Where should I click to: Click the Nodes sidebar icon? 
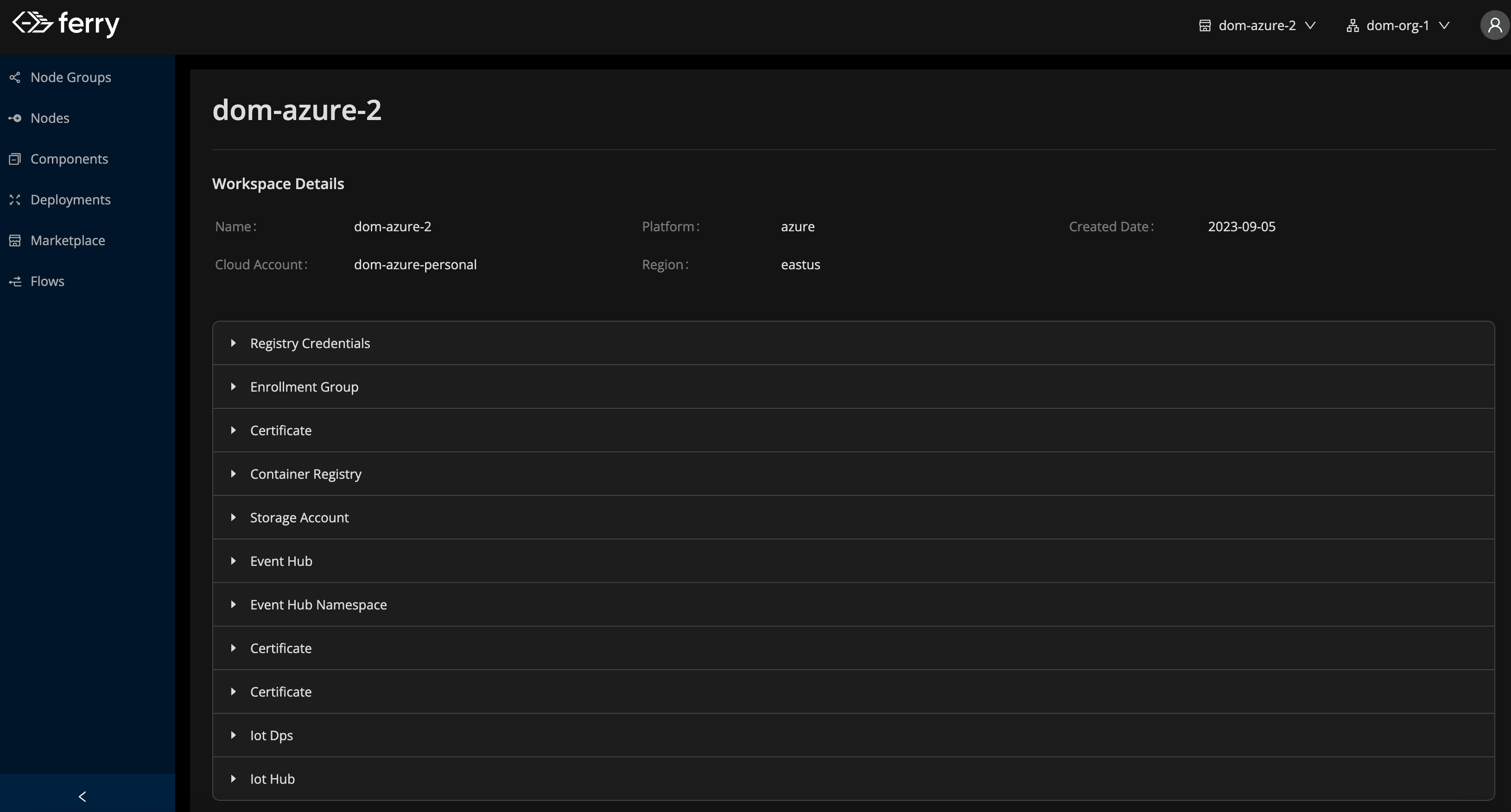[x=15, y=118]
